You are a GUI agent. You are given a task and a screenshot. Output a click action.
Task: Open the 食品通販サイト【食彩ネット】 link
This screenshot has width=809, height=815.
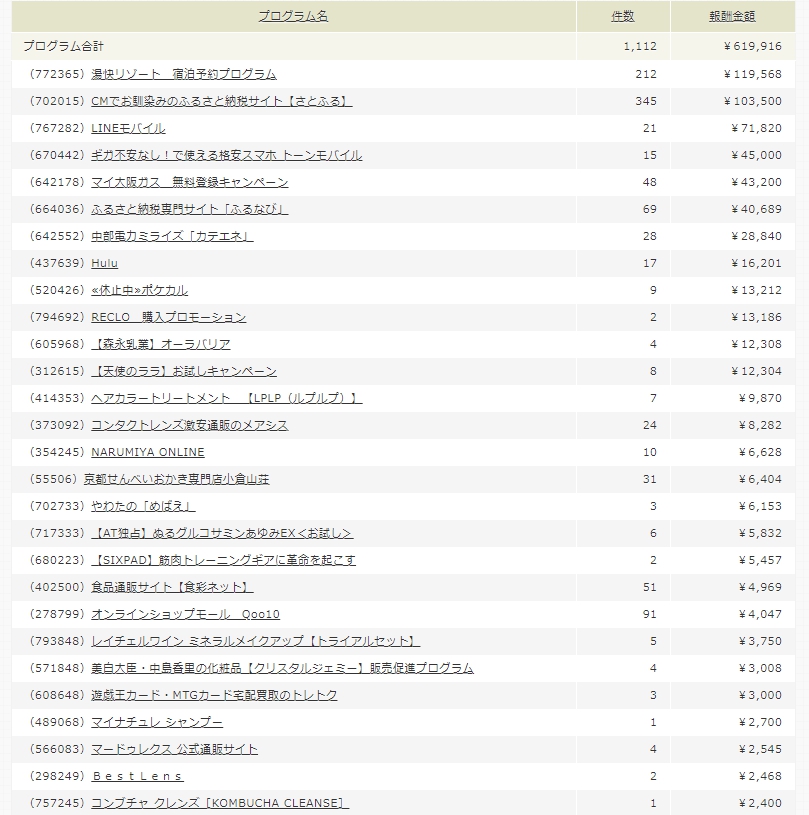click(x=172, y=588)
